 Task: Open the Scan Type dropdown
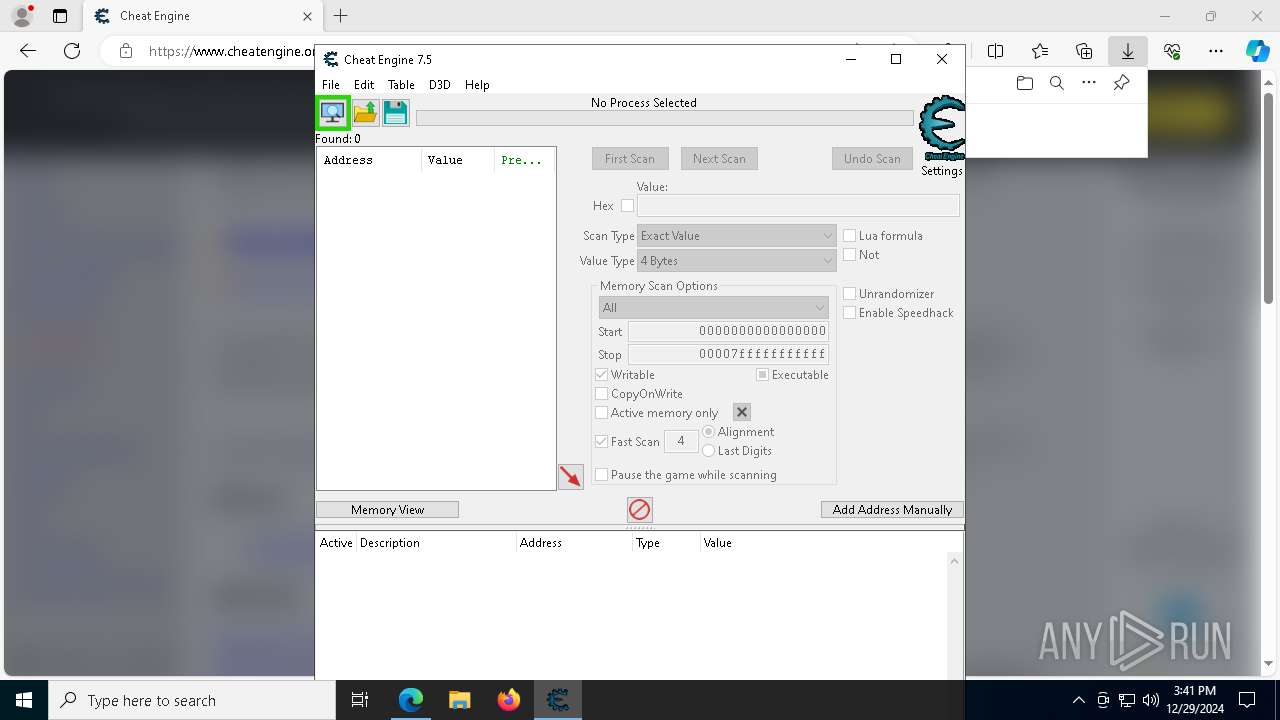click(x=736, y=236)
